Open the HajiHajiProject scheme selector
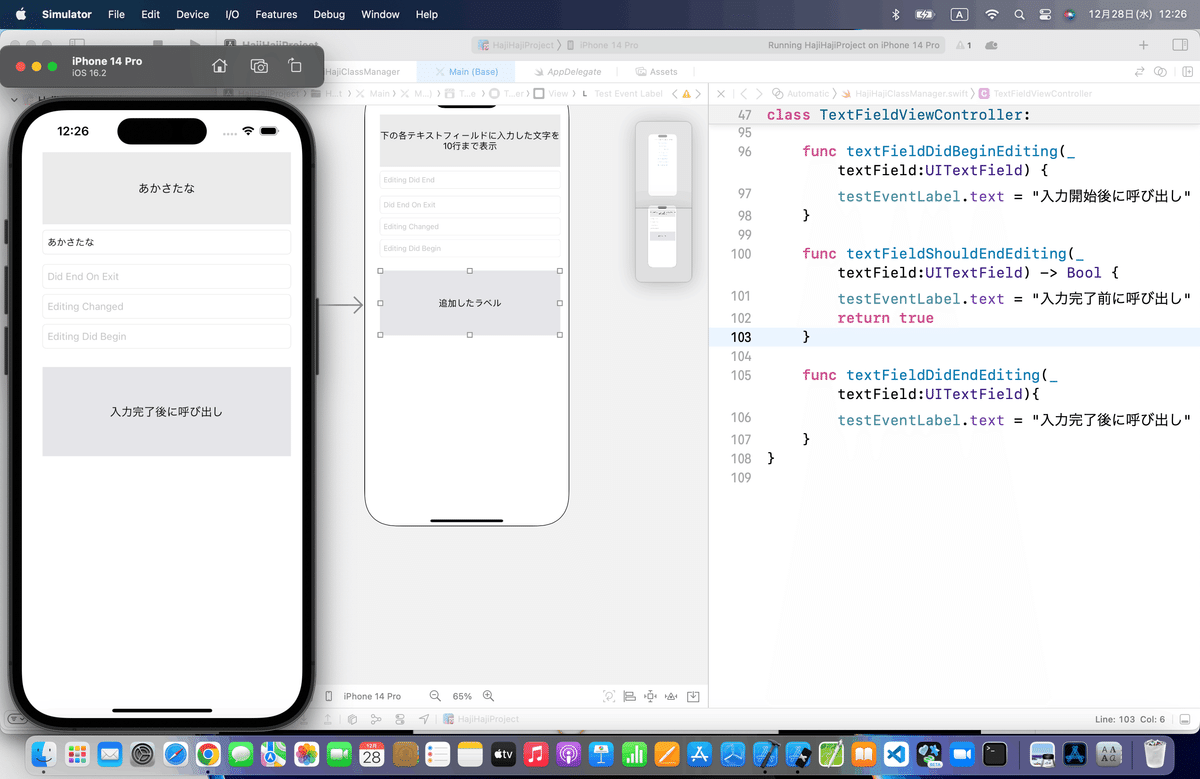 [516, 45]
